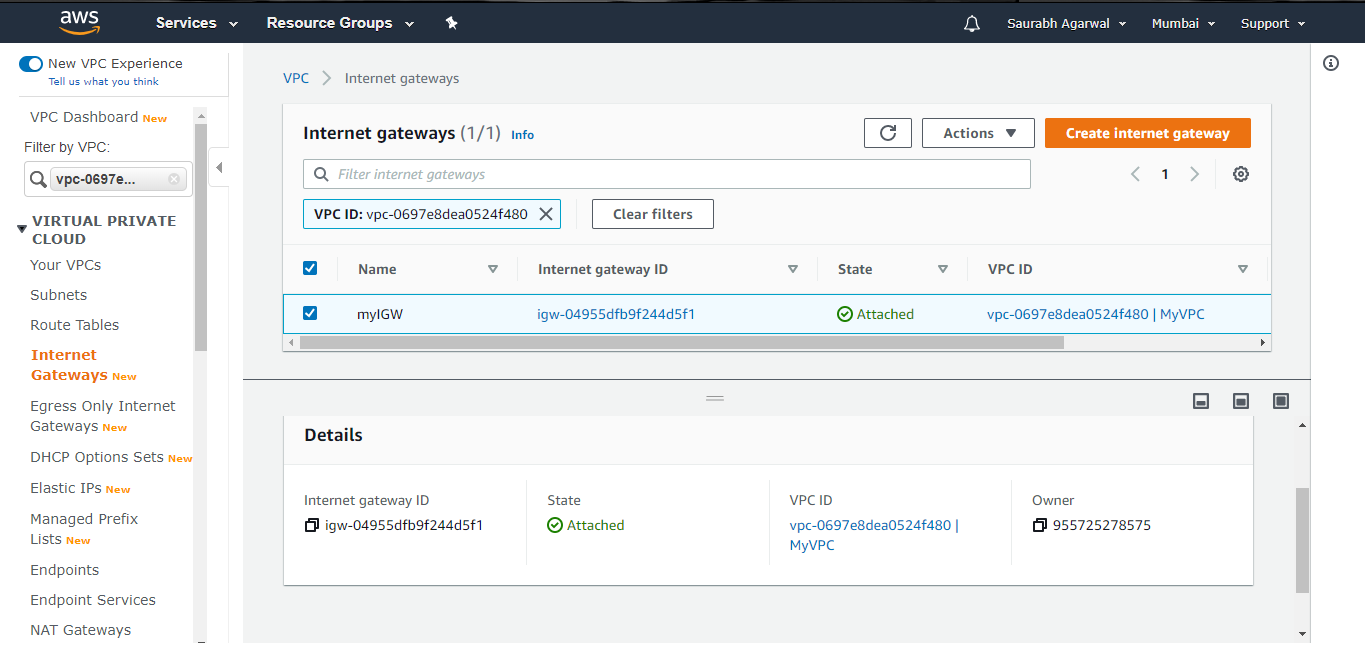Toggle the select-all checkbox in table header
1365x650 pixels.
pos(310,268)
